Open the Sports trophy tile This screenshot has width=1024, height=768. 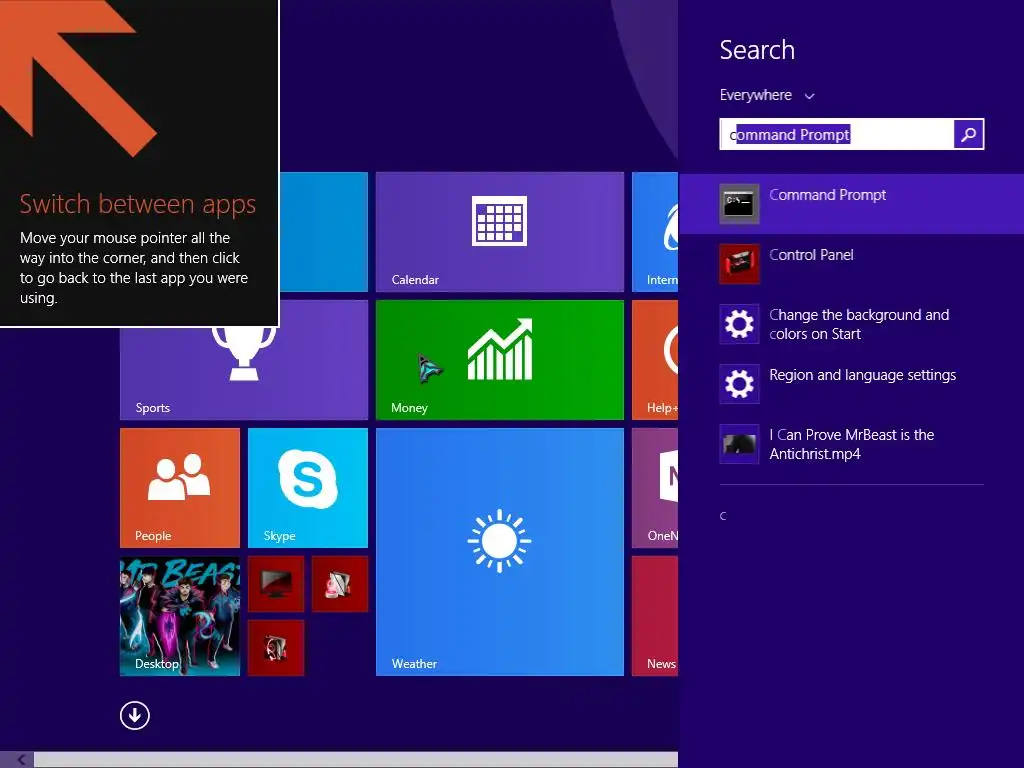(x=244, y=372)
